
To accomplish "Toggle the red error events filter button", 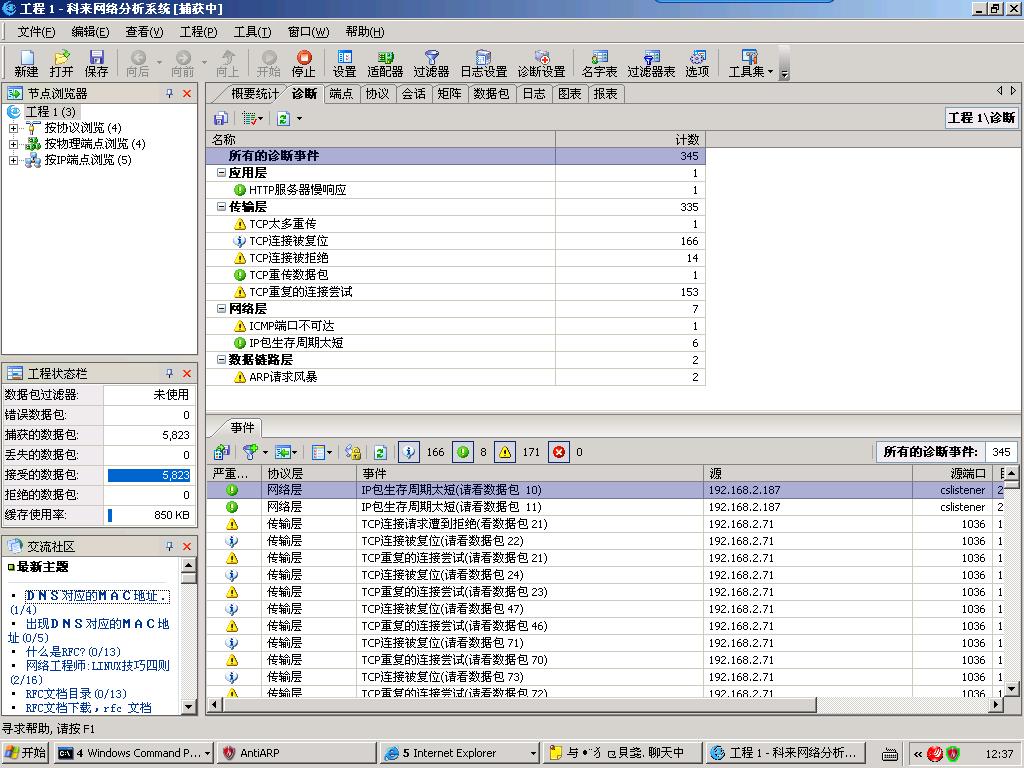I will (x=559, y=452).
